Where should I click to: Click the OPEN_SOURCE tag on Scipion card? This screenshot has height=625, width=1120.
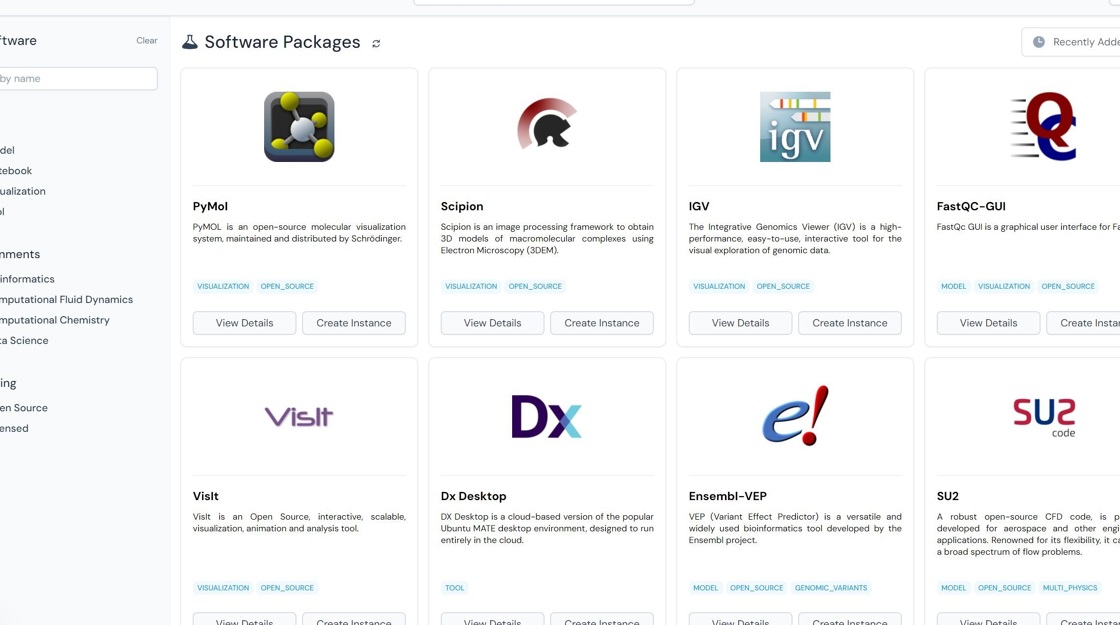click(535, 286)
